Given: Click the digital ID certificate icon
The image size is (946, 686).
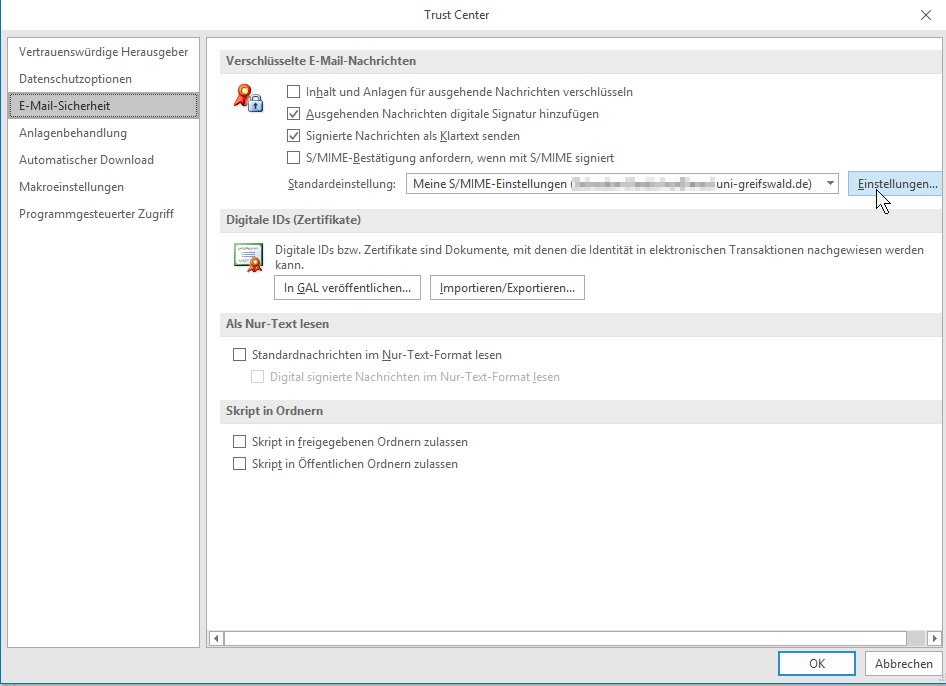Looking at the screenshot, I should click(247, 257).
